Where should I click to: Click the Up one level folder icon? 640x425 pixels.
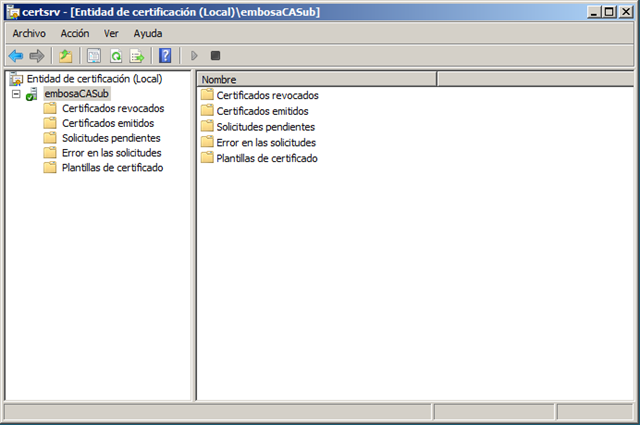66,56
